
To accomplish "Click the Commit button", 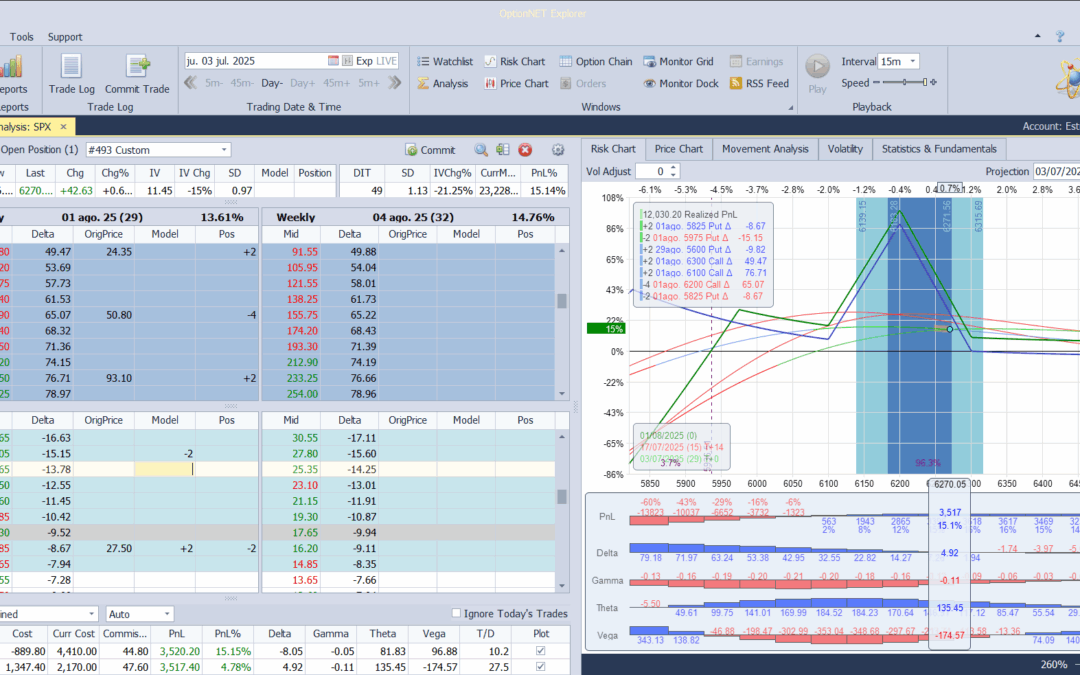I will pyautogui.click(x=430, y=149).
